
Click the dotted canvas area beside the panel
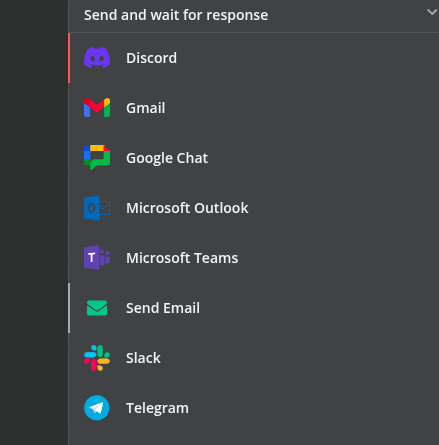pos(34,222)
